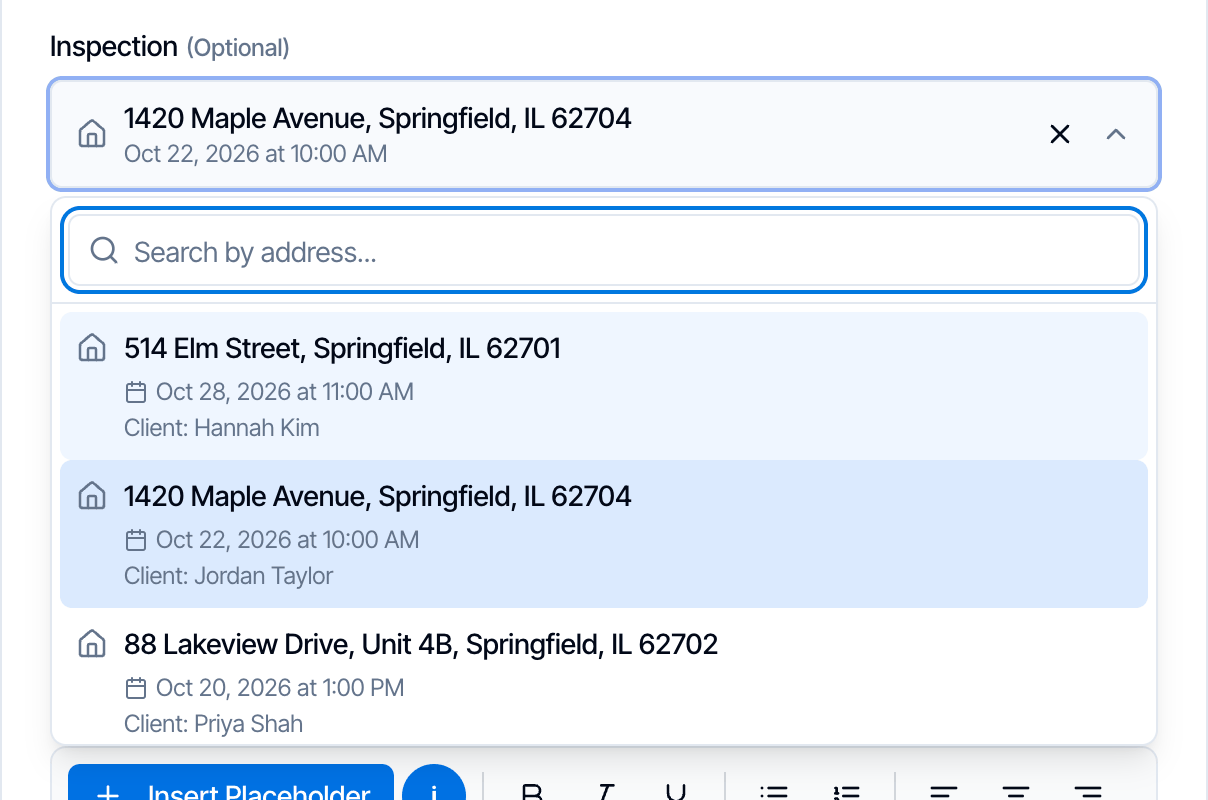
Task: Open the round info button
Action: point(434,784)
